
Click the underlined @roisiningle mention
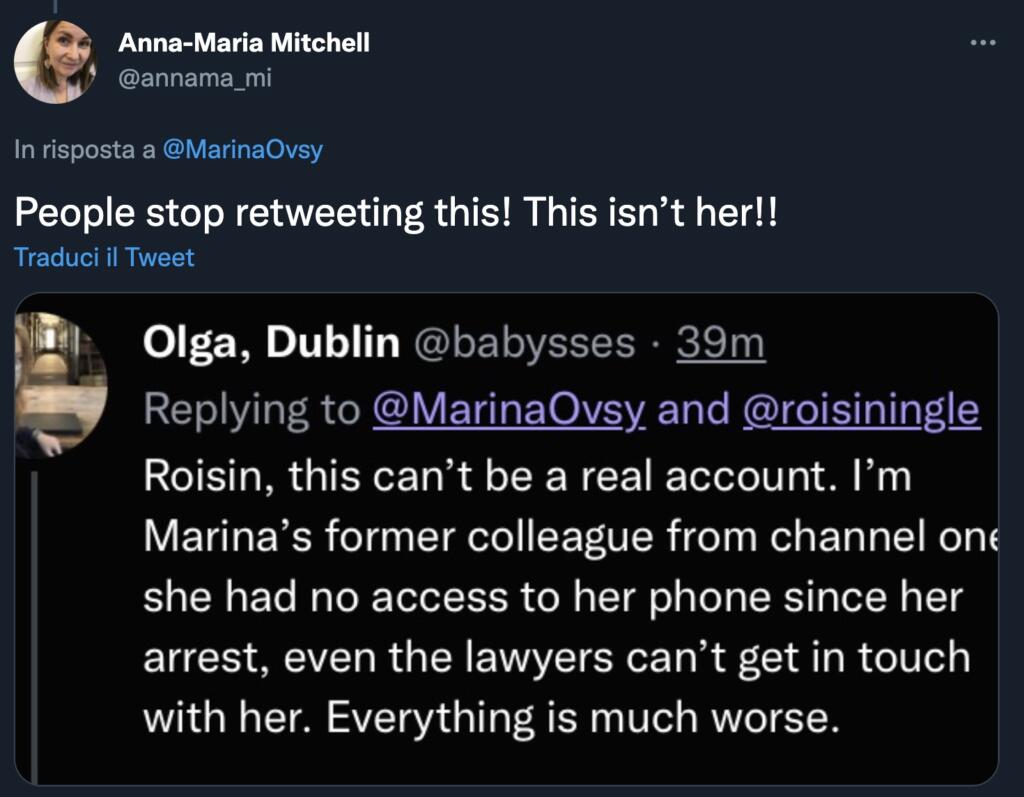tap(861, 409)
